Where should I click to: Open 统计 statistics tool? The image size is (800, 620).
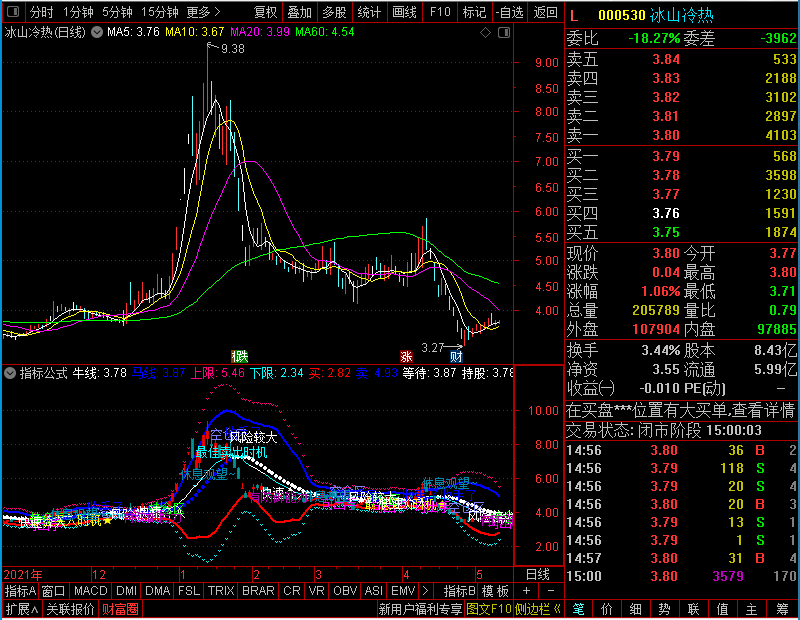point(369,12)
